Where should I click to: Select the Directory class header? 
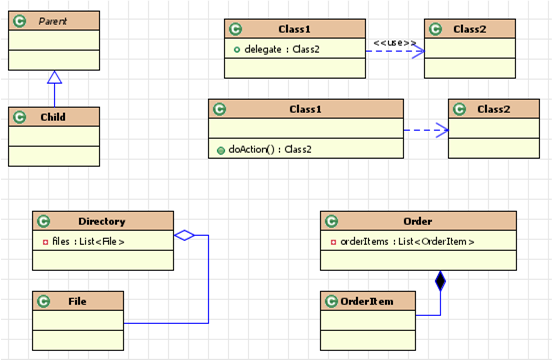point(103,221)
